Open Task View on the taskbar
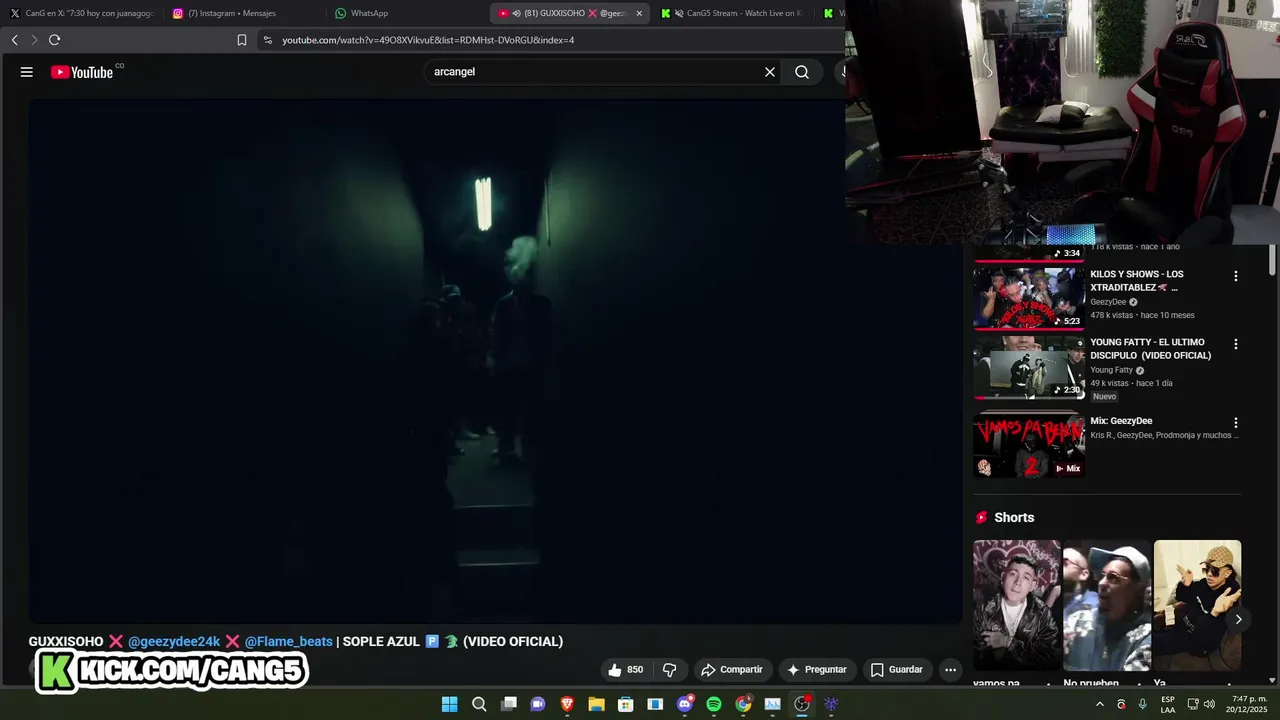The height and width of the screenshot is (720, 1280). tap(509, 704)
